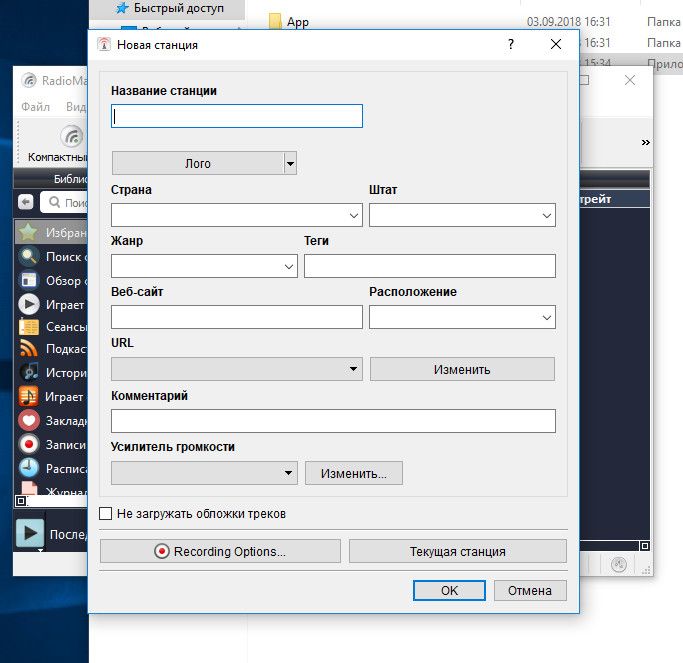Open the Файл menu
Screen dimensions: 683x663
click(35, 106)
